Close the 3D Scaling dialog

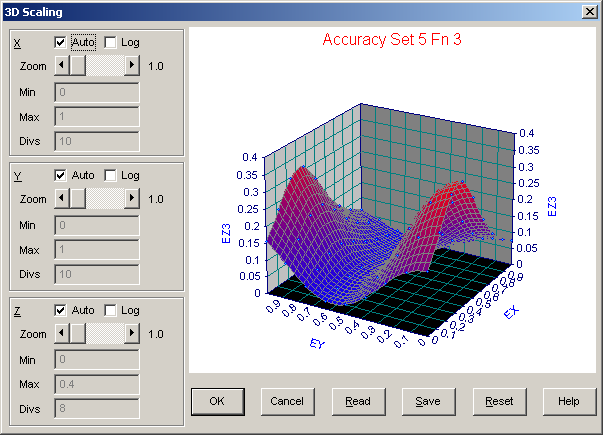(590, 12)
